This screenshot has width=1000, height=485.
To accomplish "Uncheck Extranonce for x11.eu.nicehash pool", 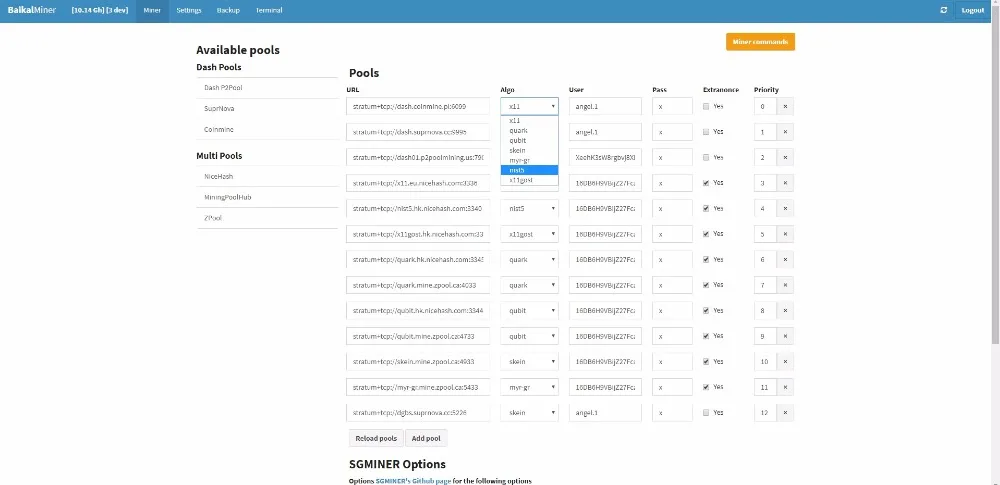I will pyautogui.click(x=706, y=183).
